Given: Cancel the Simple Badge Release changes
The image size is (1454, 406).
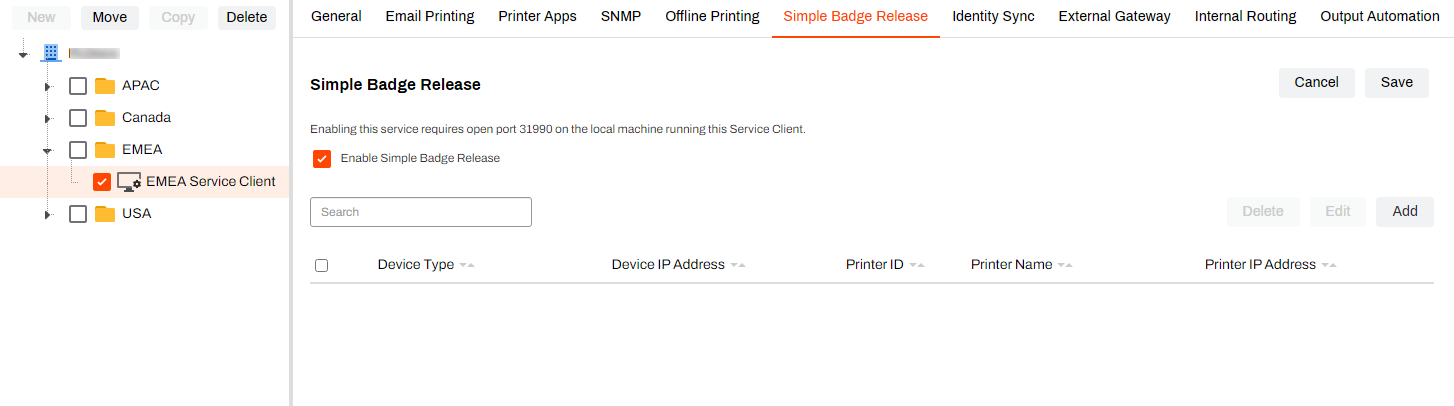Looking at the screenshot, I should point(1317,83).
